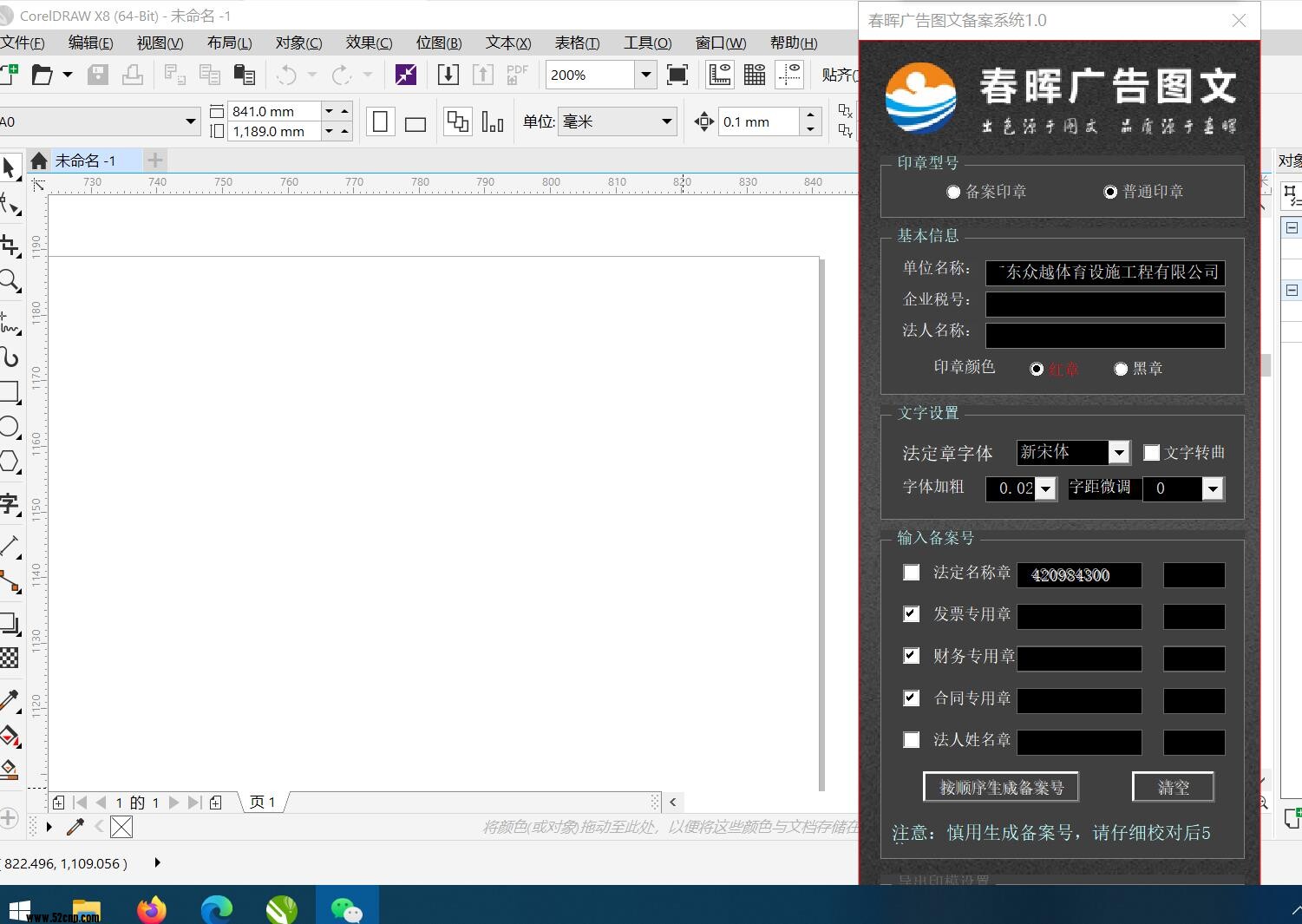Check the 法人姓名章 checkbox
This screenshot has width=1302, height=924.
[912, 740]
